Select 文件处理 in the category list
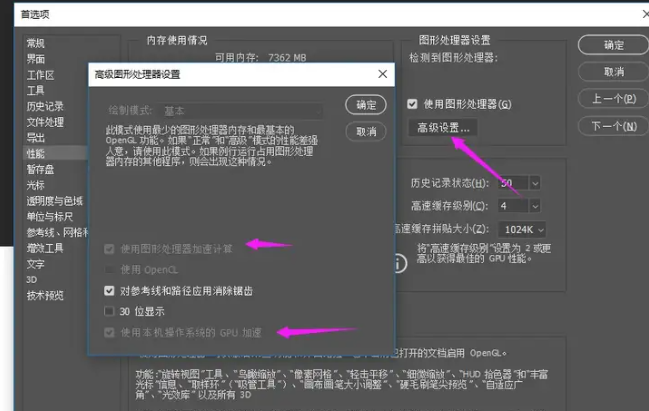The image size is (649, 411). coord(45,122)
